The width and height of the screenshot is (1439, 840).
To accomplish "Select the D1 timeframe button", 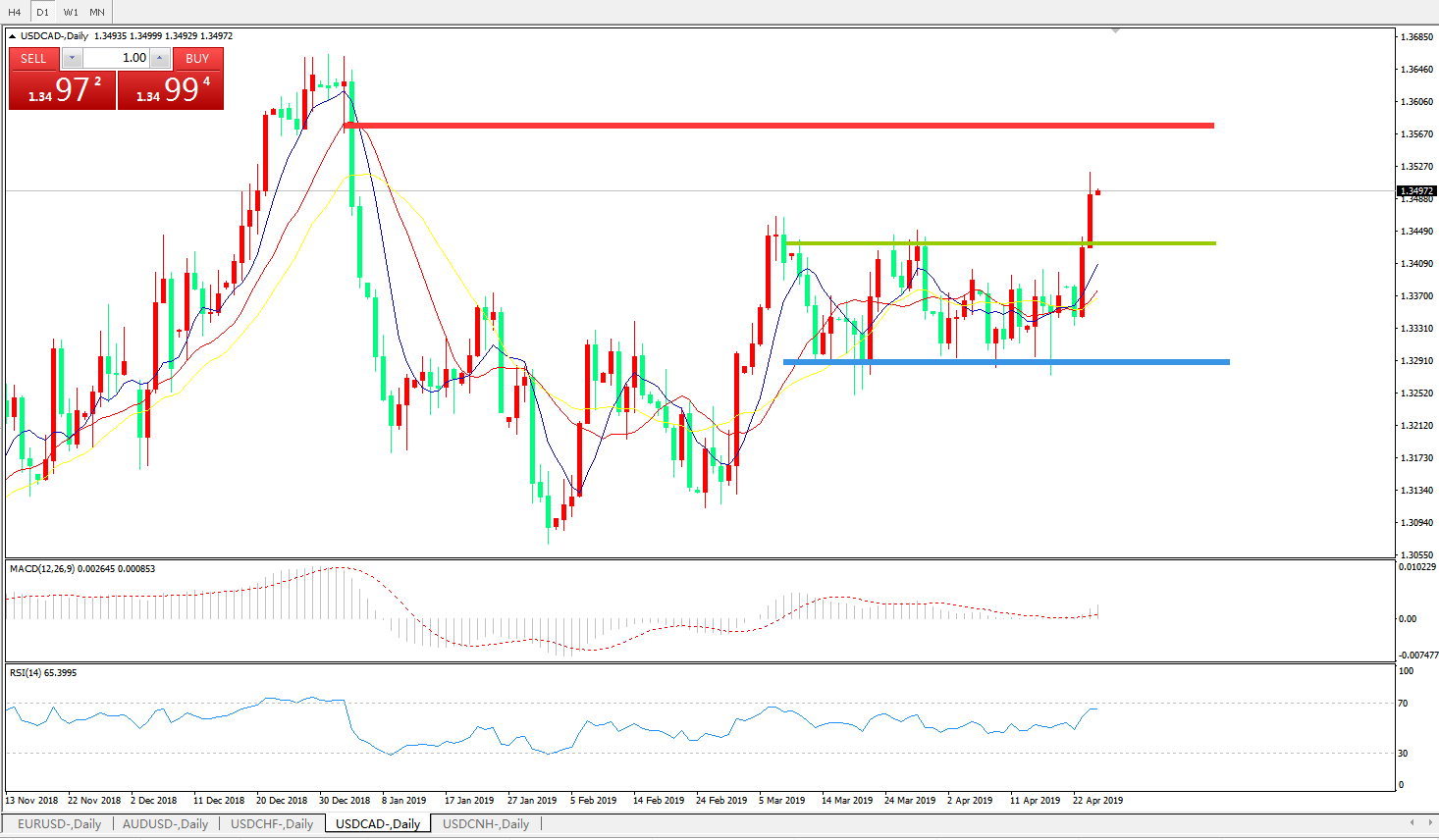I will tap(42, 12).
